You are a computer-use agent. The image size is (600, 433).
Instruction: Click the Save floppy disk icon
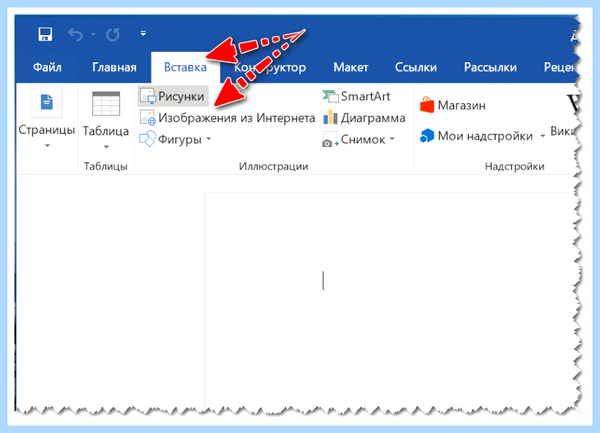pyautogui.click(x=45, y=34)
